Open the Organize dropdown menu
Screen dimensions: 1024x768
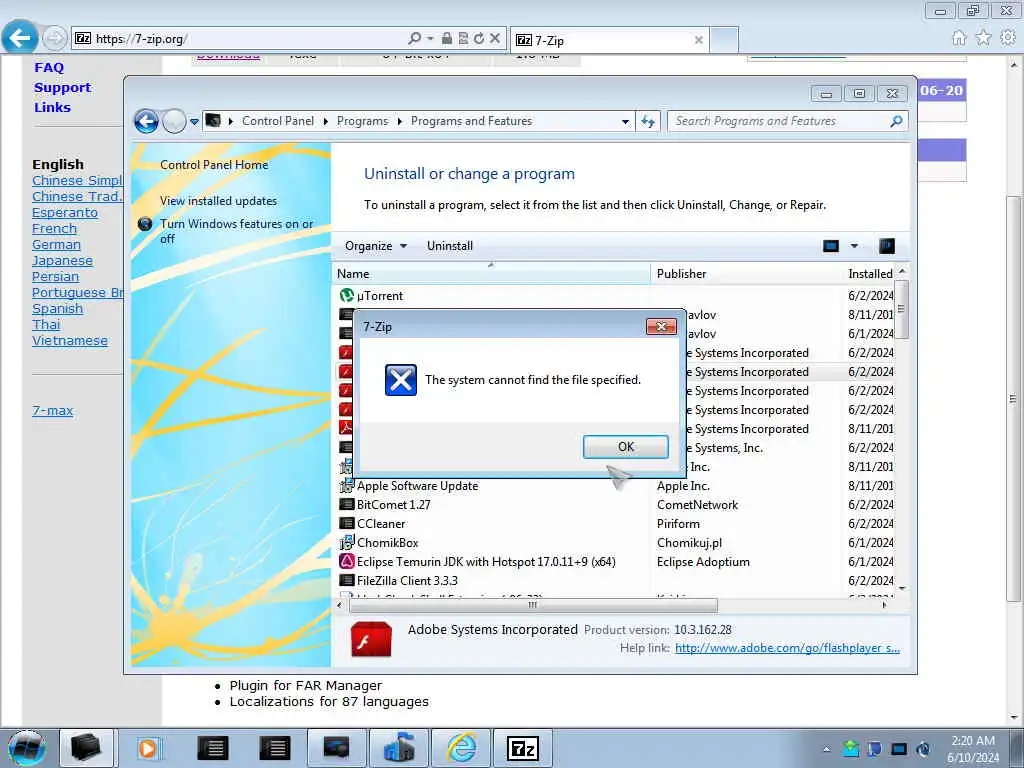[x=376, y=246]
